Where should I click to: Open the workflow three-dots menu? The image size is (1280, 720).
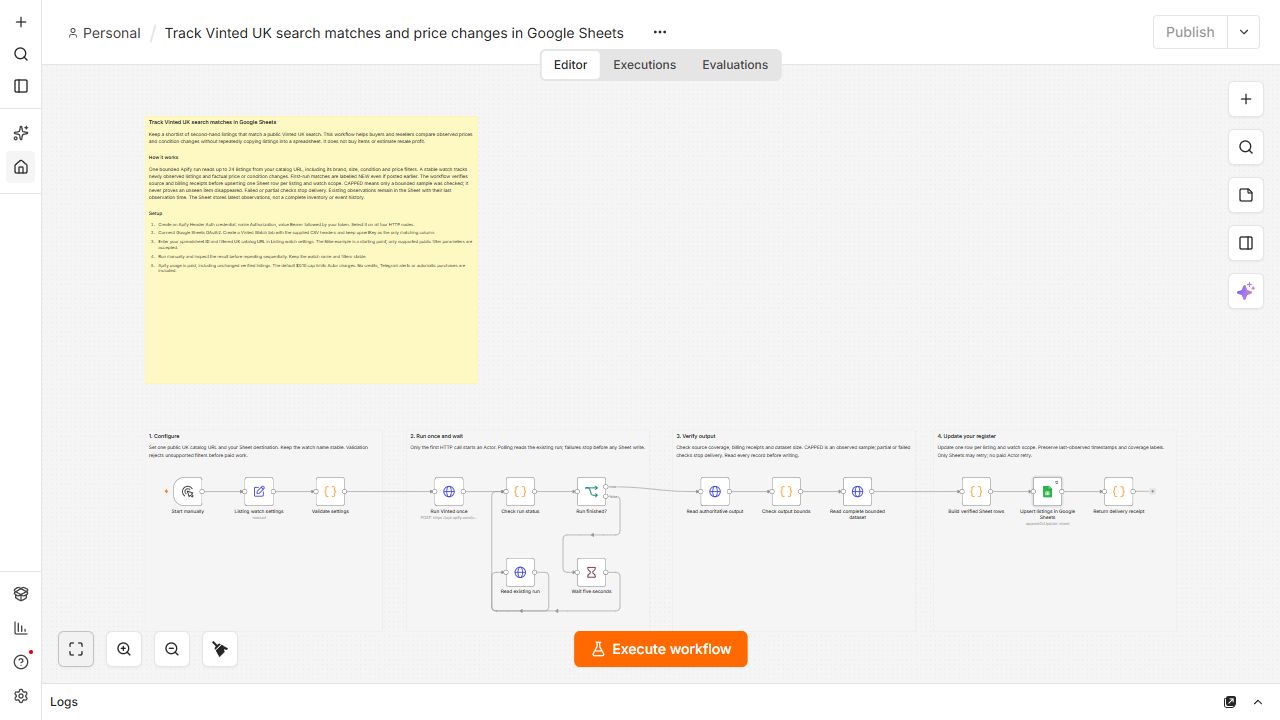coord(660,32)
